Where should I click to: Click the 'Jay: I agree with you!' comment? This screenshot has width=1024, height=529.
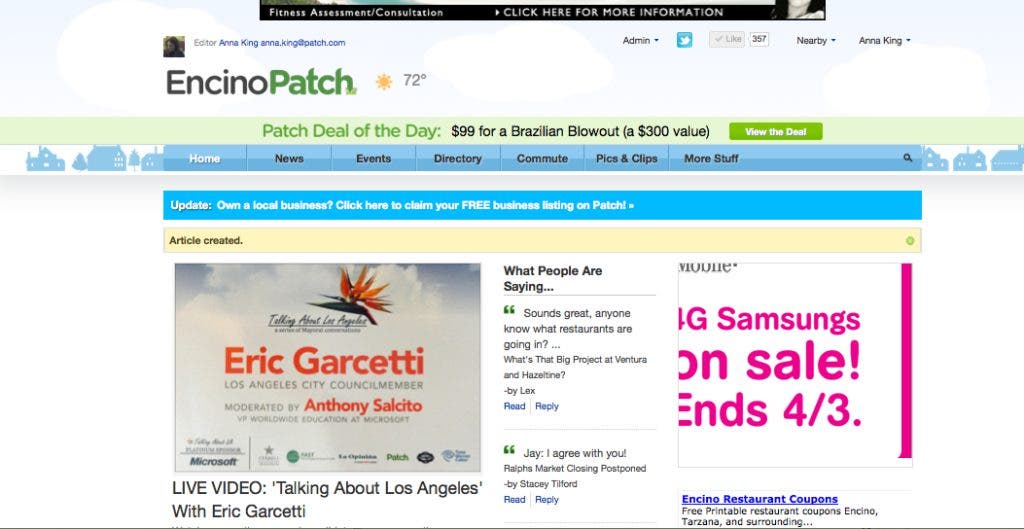click(575, 453)
